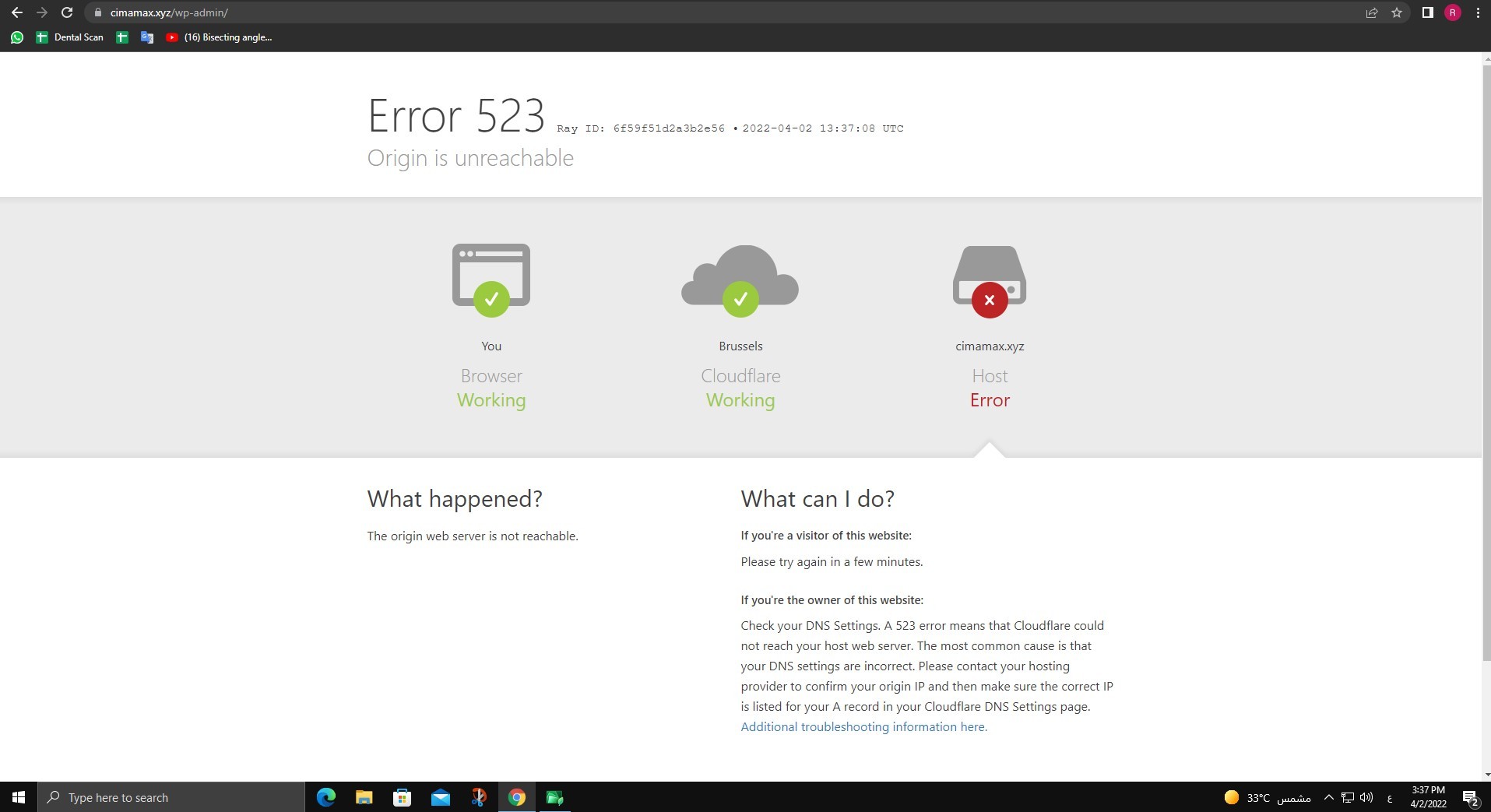Bookmark this tab with the star icon
1491x812 pixels.
point(1397,12)
